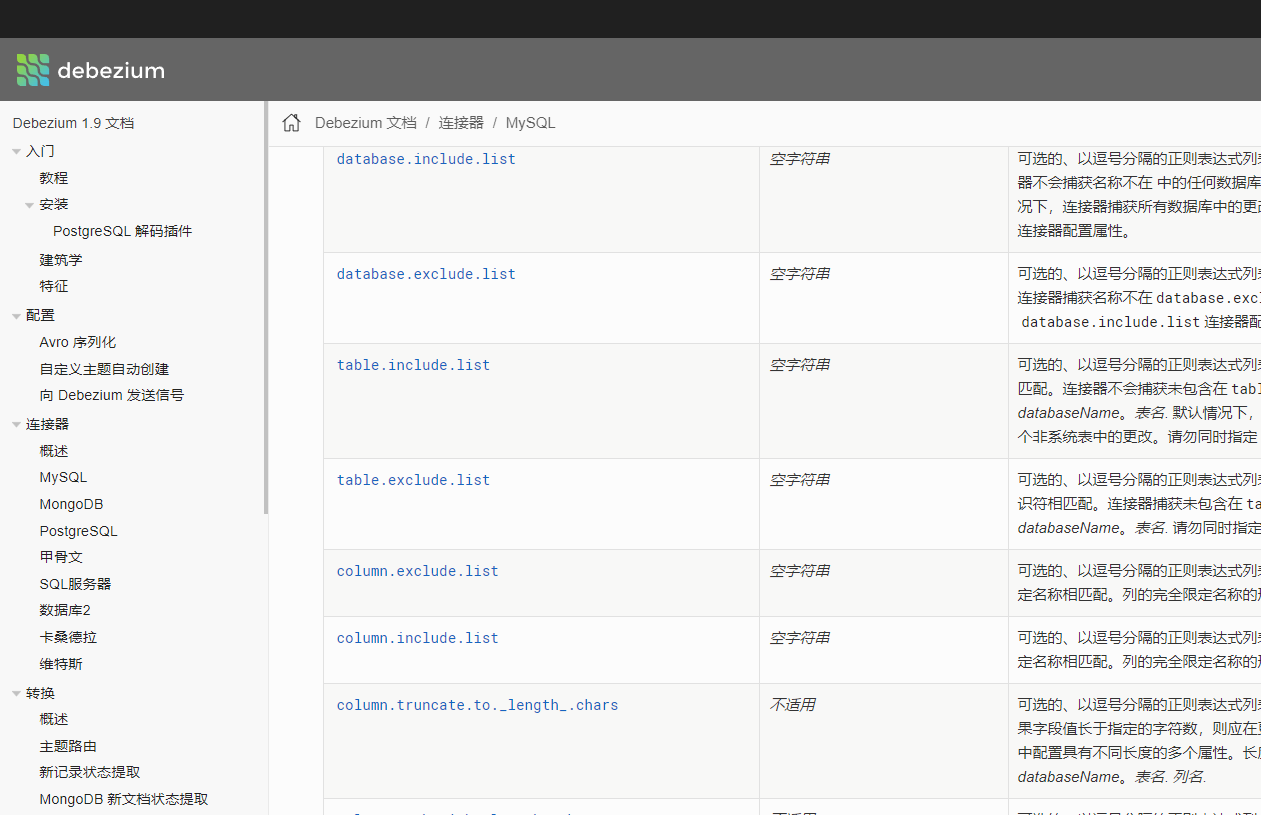Click database.include.list property link
This screenshot has height=815, width=1261.
point(426,159)
